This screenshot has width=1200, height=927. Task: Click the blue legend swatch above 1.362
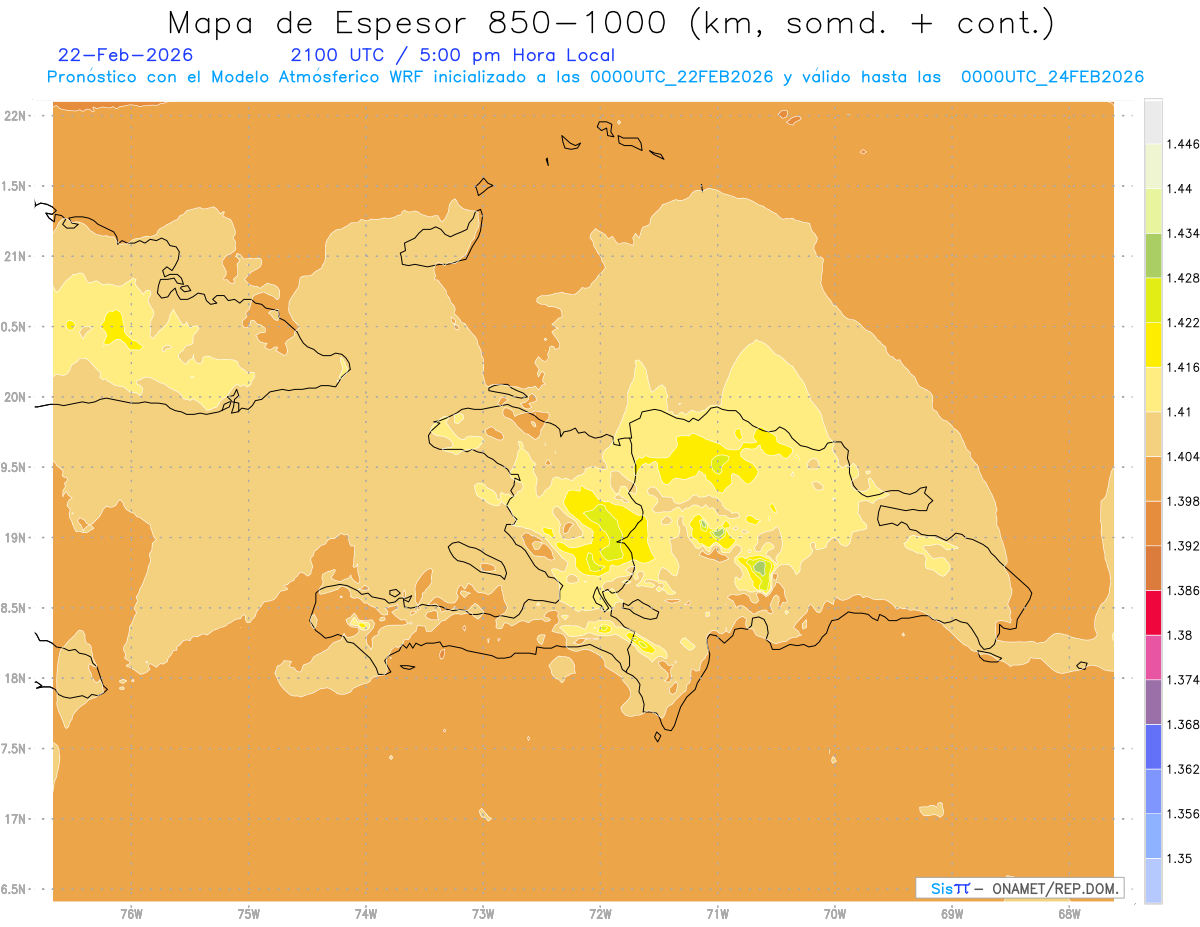pos(1153,746)
